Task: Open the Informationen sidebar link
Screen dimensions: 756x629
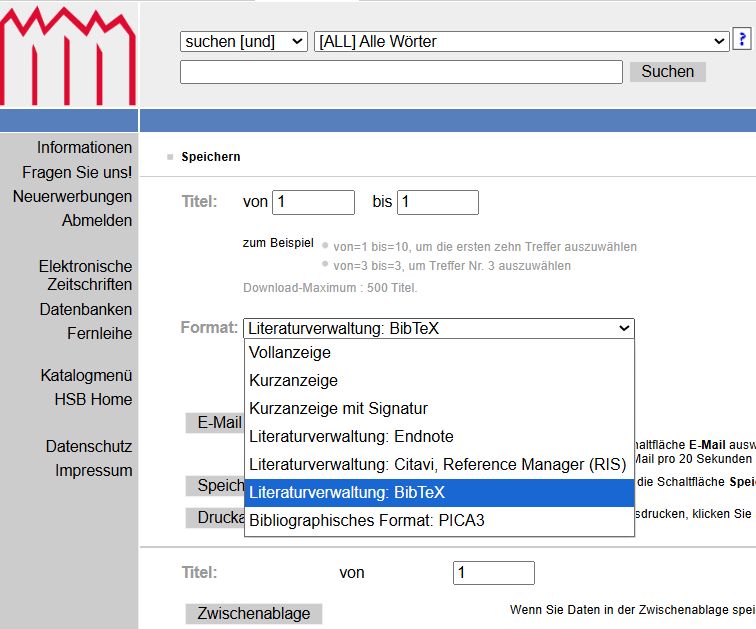Action: (84, 148)
